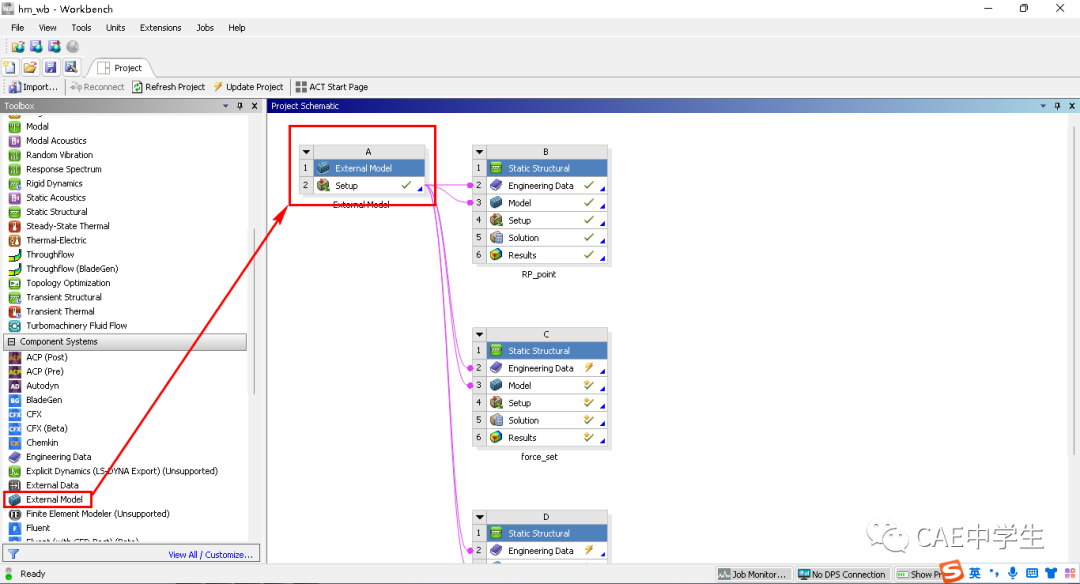Click the New Project toolbar icon
Viewport: 1080px width, 584px height.
point(10,67)
